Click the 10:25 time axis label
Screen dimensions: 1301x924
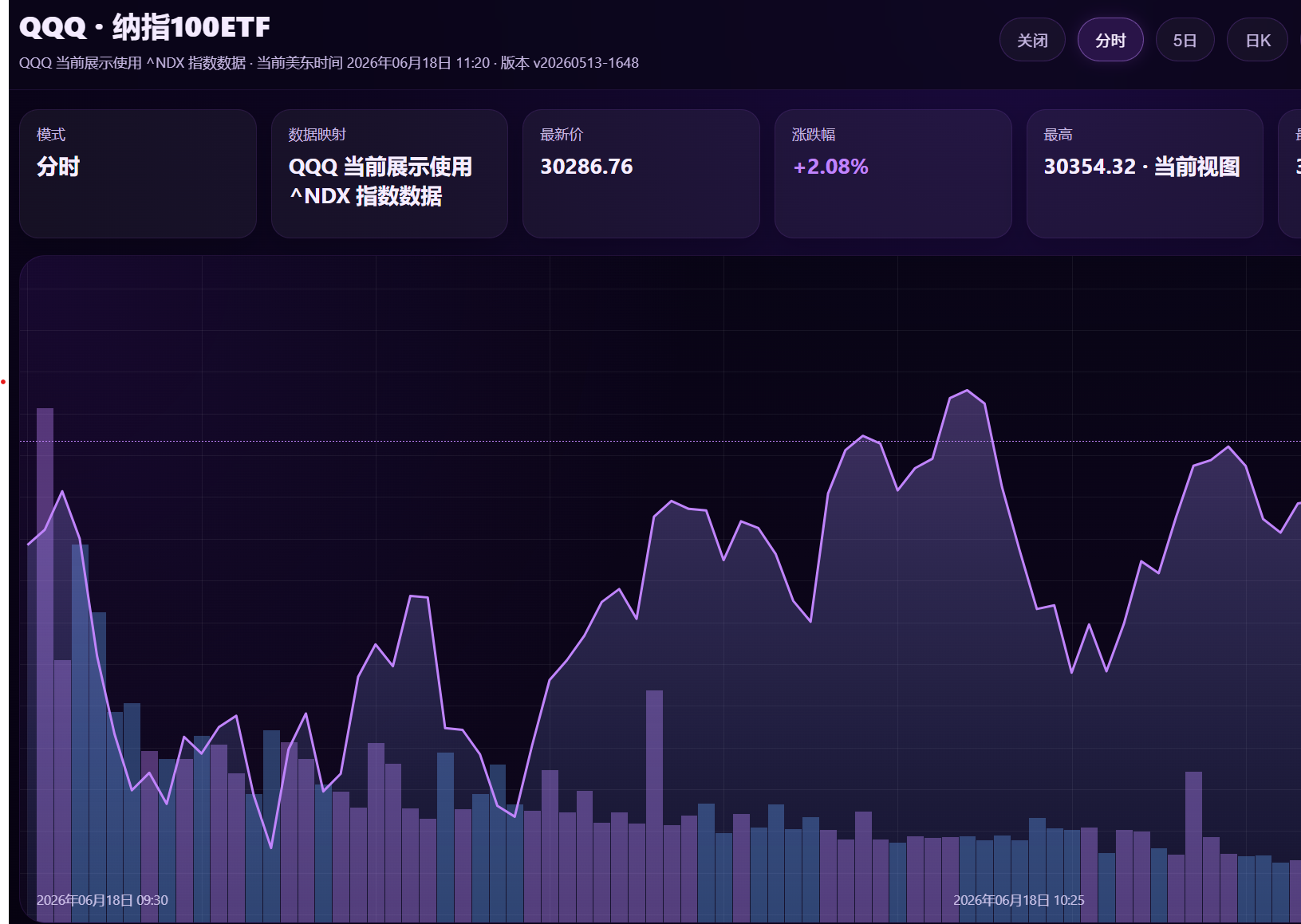point(1019,900)
